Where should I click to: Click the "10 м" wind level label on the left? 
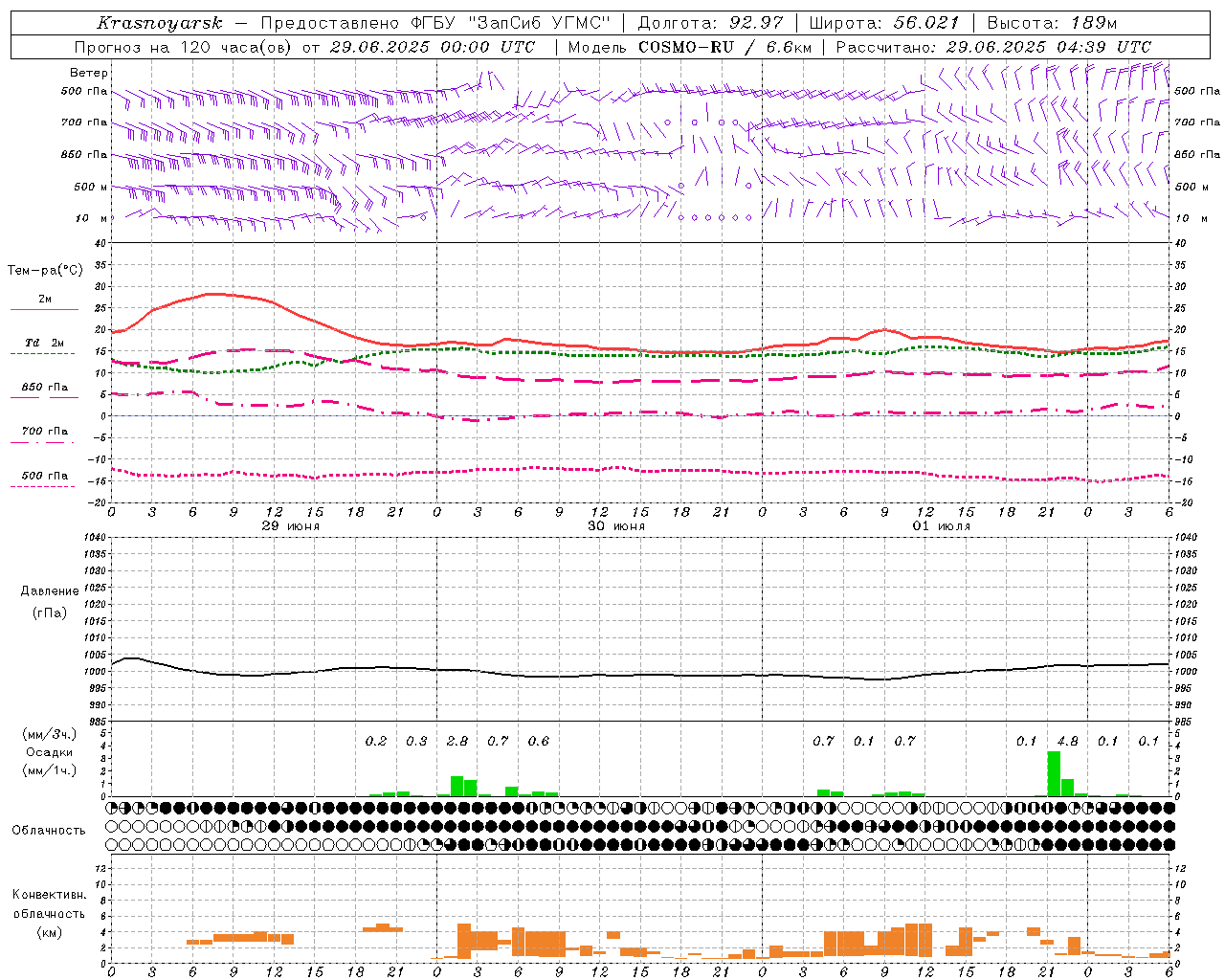tap(92, 218)
